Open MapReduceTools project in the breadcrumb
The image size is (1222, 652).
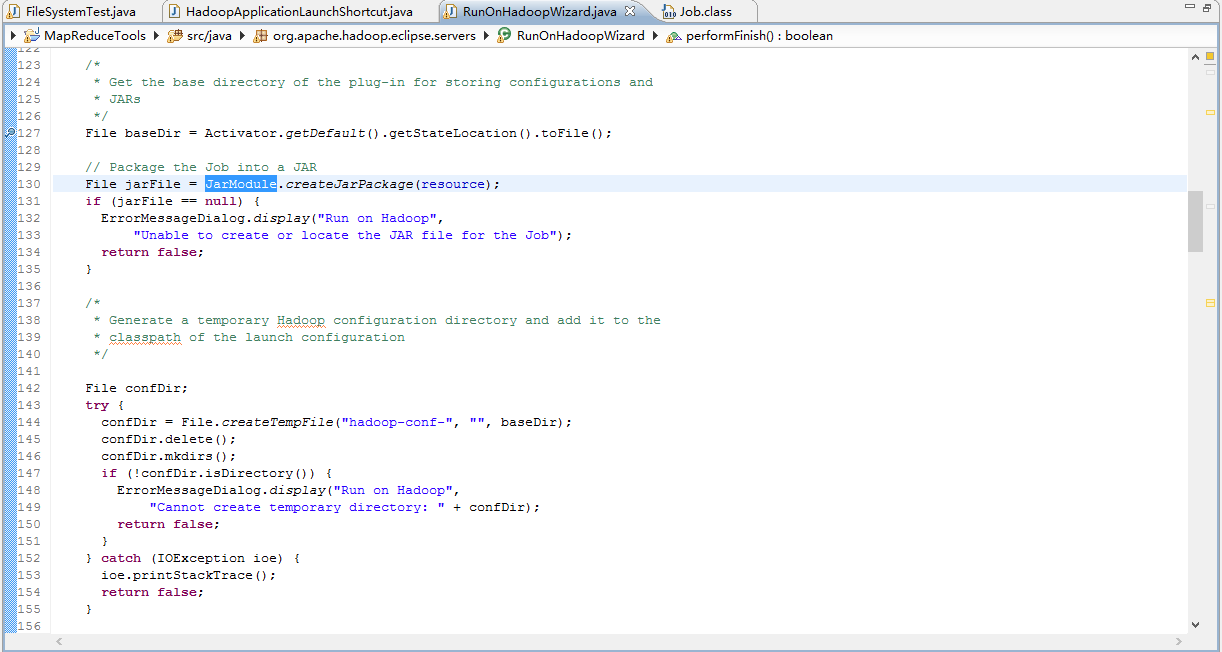click(x=85, y=36)
